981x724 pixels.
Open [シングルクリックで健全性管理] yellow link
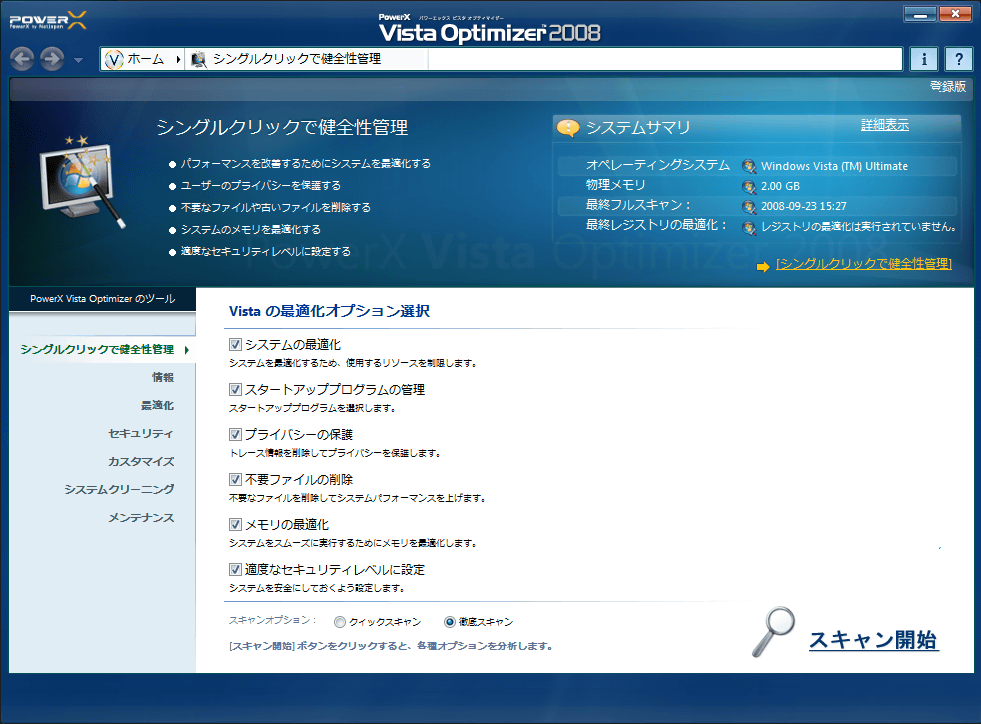click(863, 264)
